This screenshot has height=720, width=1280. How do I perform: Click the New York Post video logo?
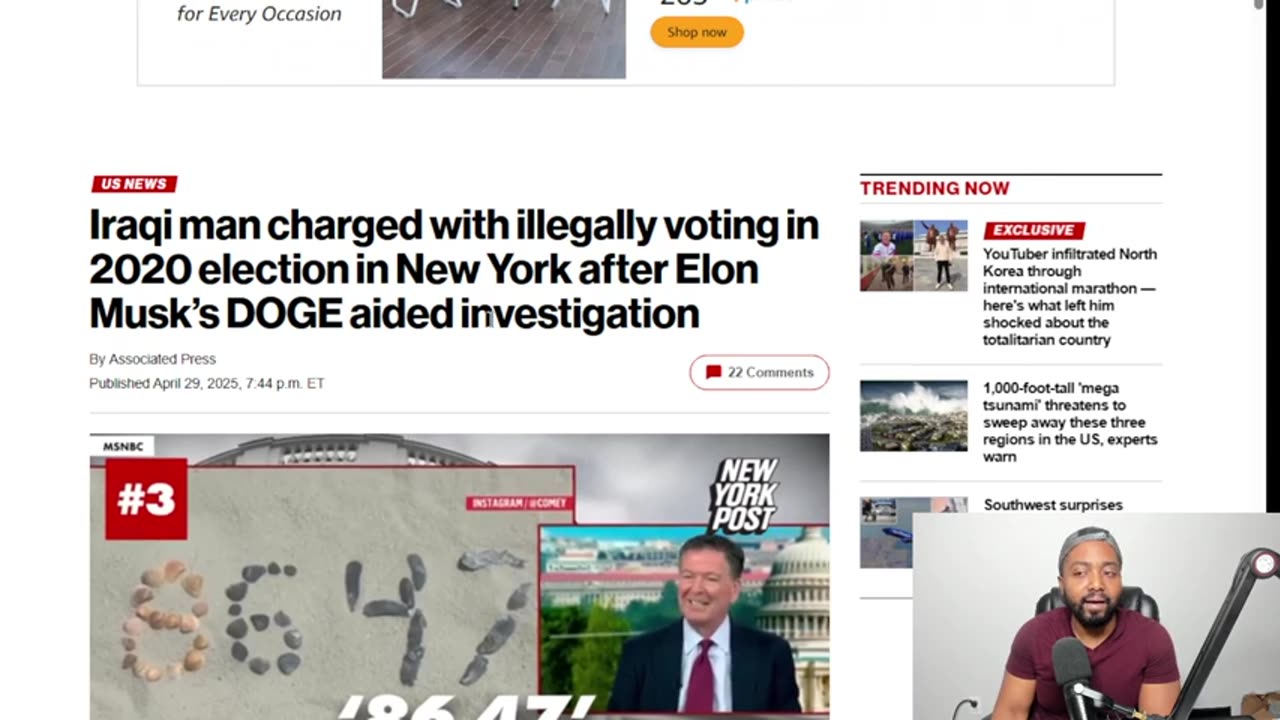coord(744,495)
